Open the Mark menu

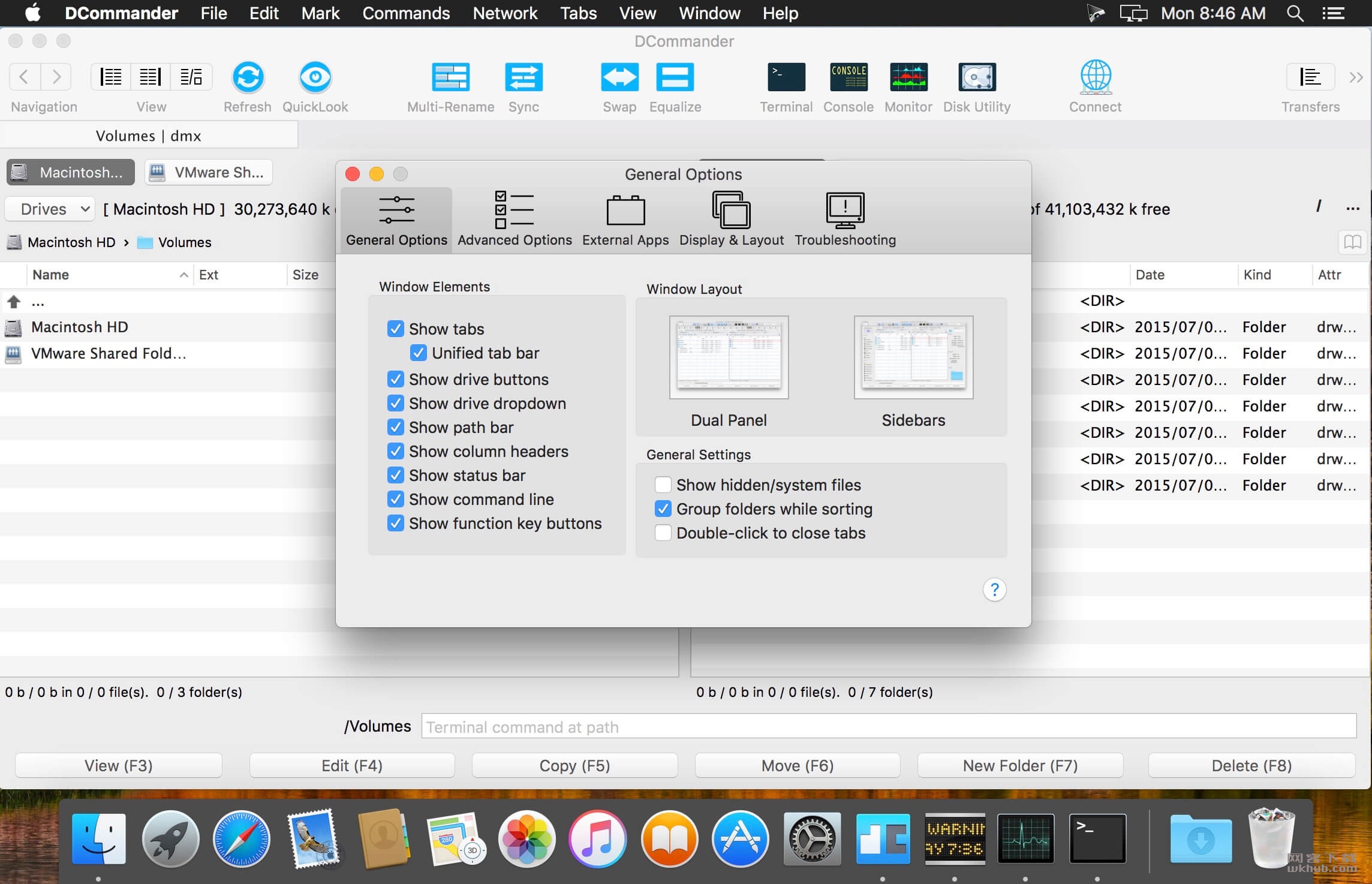(x=320, y=13)
